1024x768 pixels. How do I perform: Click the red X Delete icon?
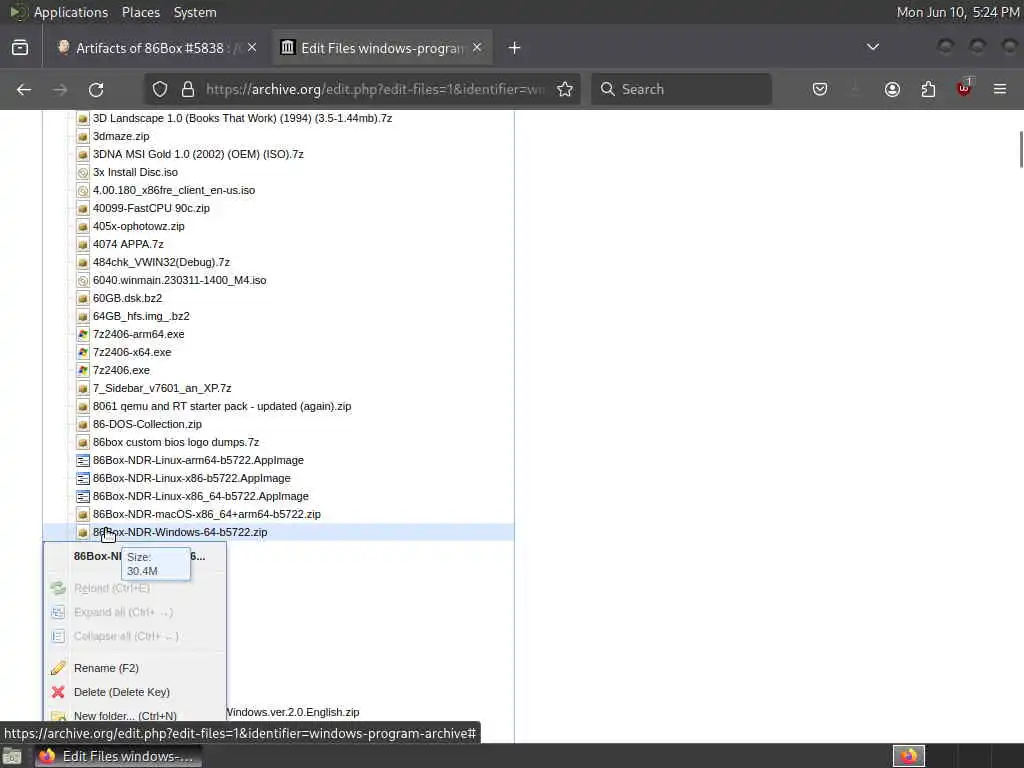(x=58, y=692)
